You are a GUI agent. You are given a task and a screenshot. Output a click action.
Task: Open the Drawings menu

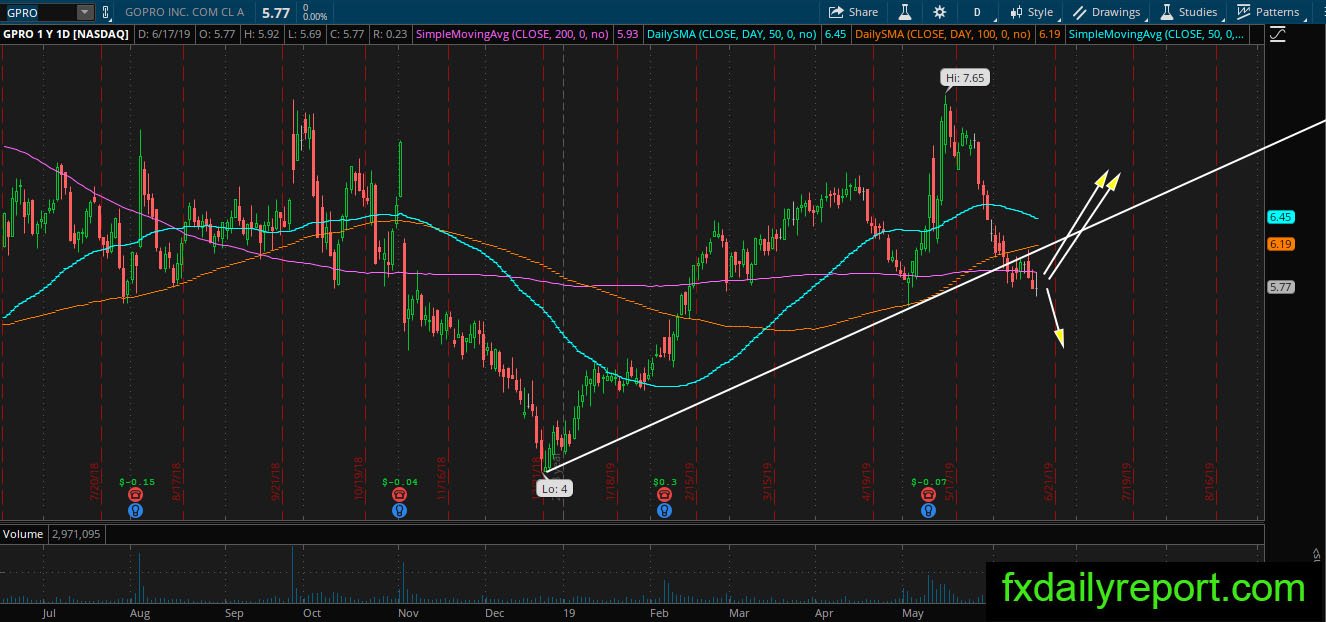pos(1107,12)
